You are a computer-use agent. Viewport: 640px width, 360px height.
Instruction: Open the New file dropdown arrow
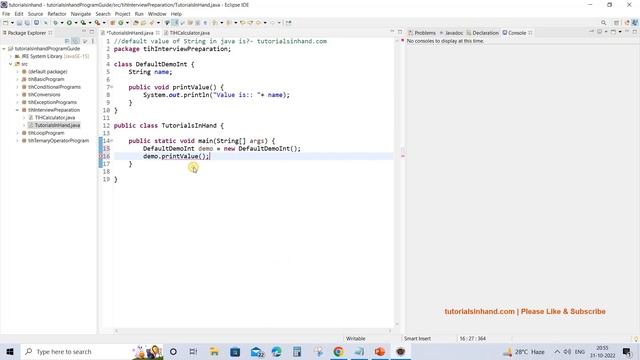(12, 23)
